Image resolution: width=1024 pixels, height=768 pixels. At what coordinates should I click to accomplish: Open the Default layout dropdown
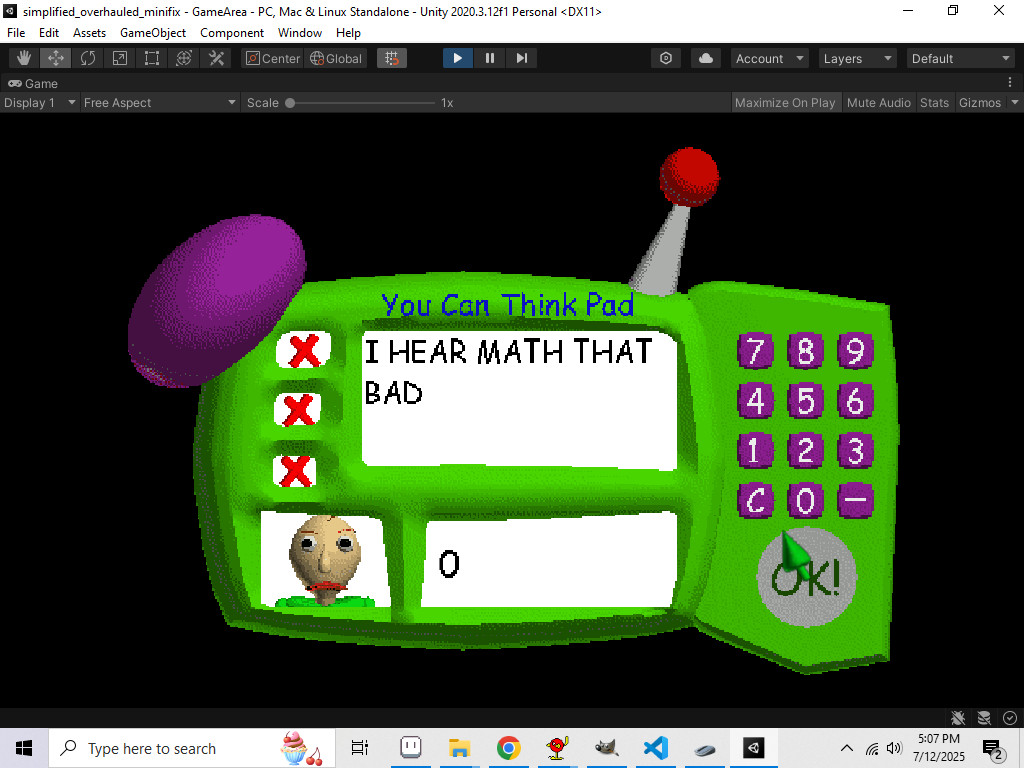(x=961, y=58)
